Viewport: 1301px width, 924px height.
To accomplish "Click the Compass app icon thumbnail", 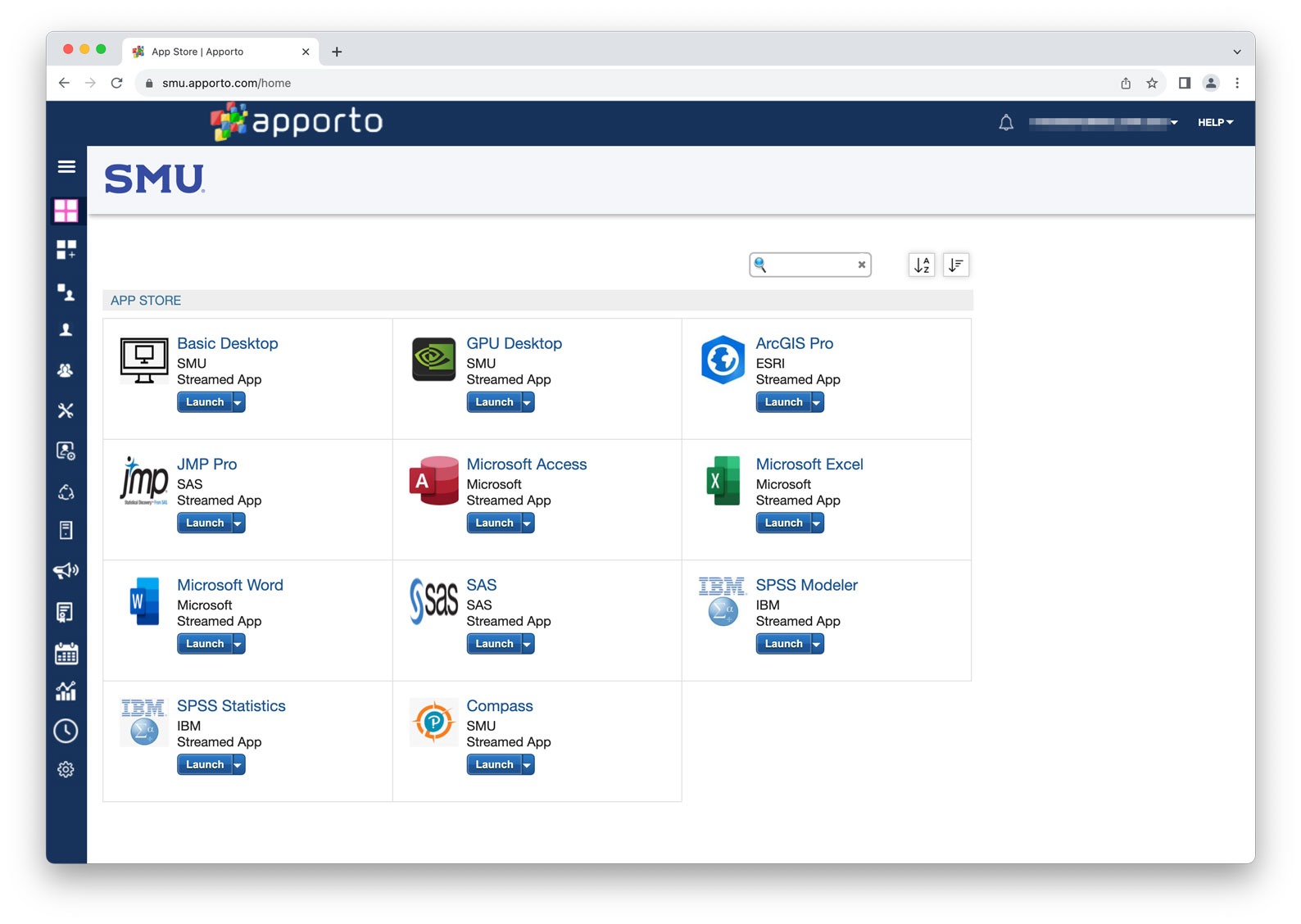I will tap(433, 722).
